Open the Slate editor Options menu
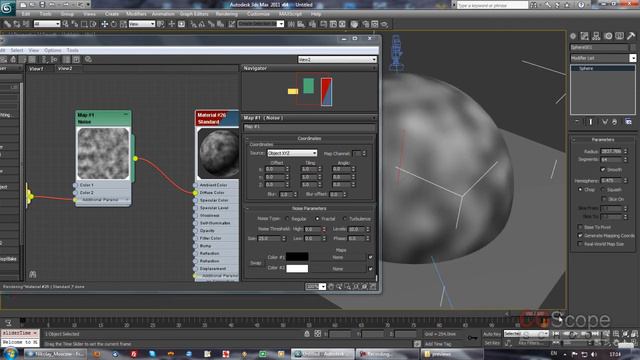640x360 pixels. 53,50
